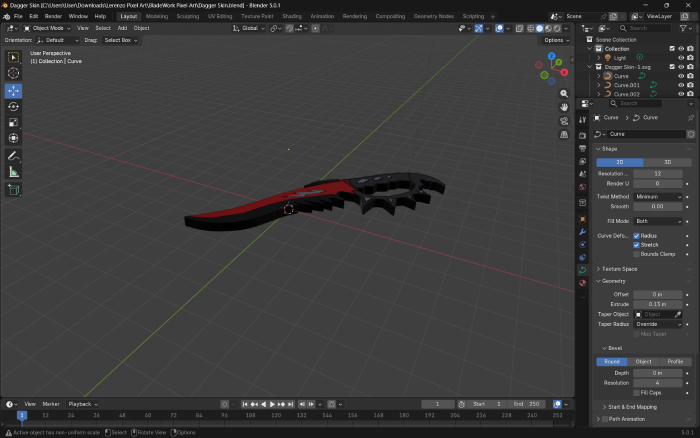Select the Annotate tool
This screenshot has height=438, width=700.
point(13,156)
